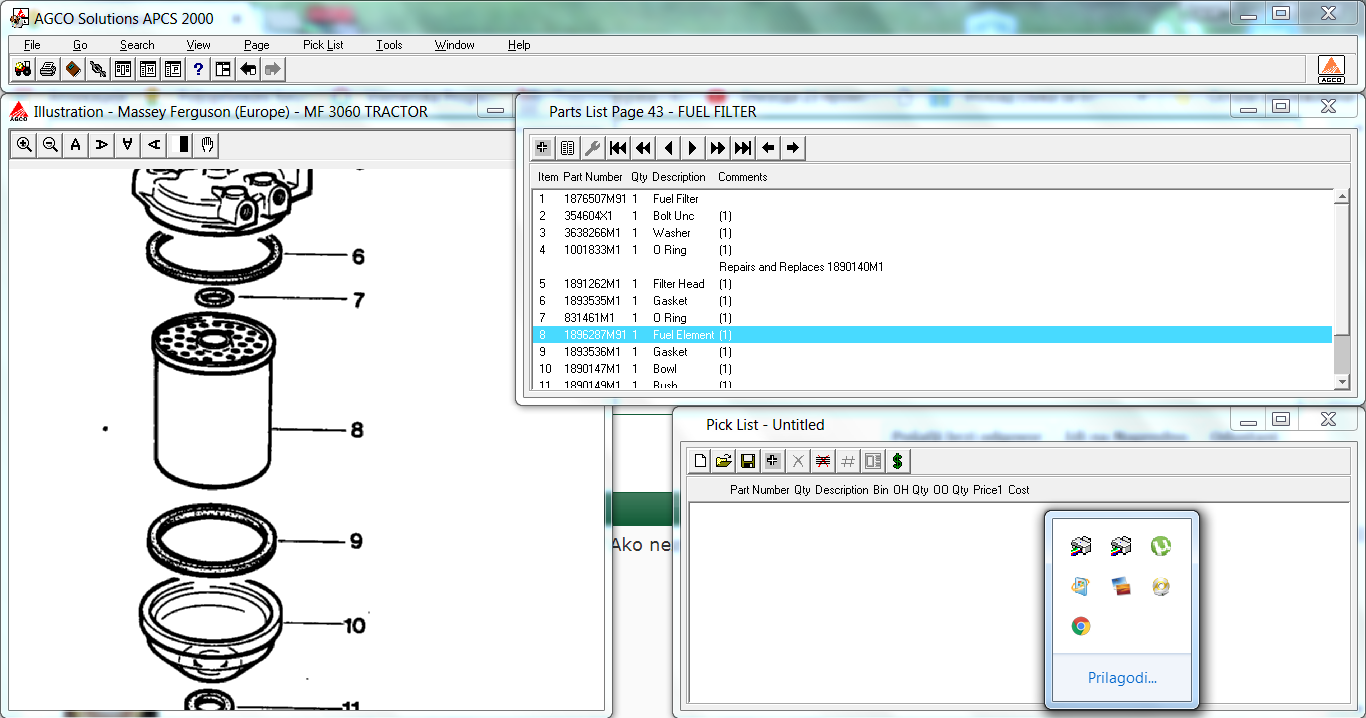Click the window layout icon with P
The width and height of the screenshot is (1366, 718).
(x=173, y=69)
